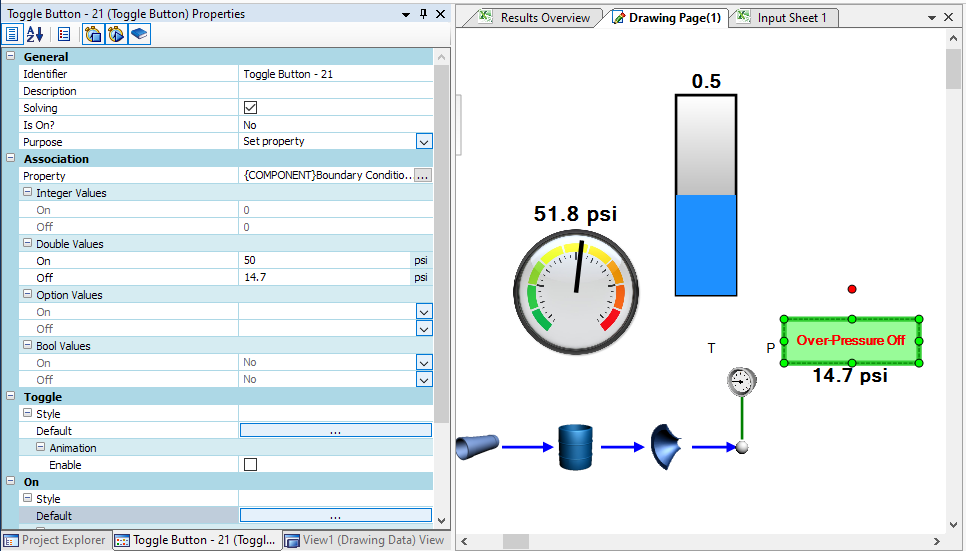Viewport: 966px width, 551px height.
Task: Toggle the Over-Pressure Off button
Action: click(850, 341)
